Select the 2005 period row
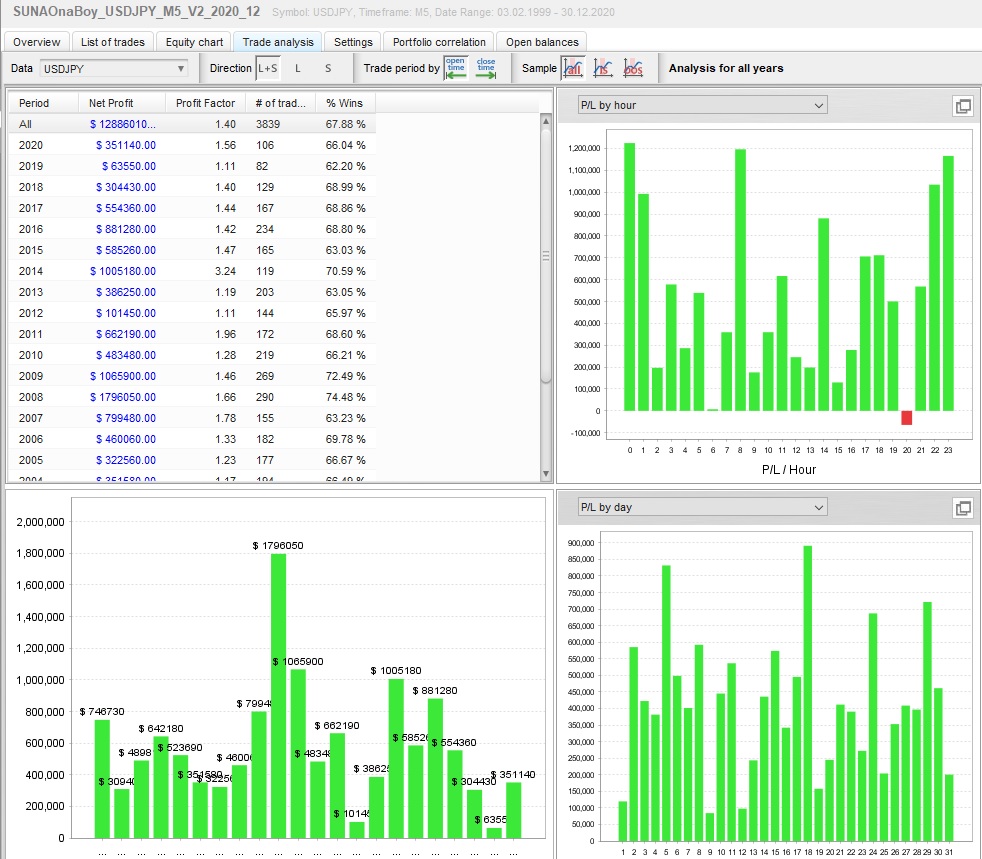The image size is (982, 859). click(x=192, y=460)
